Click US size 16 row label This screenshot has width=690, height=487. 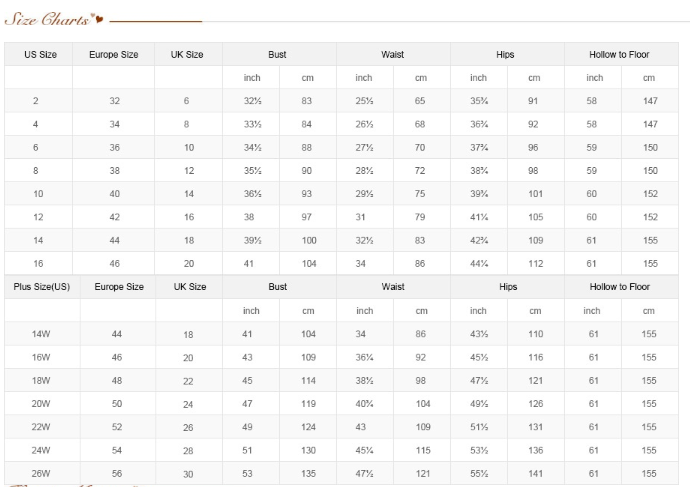38,264
